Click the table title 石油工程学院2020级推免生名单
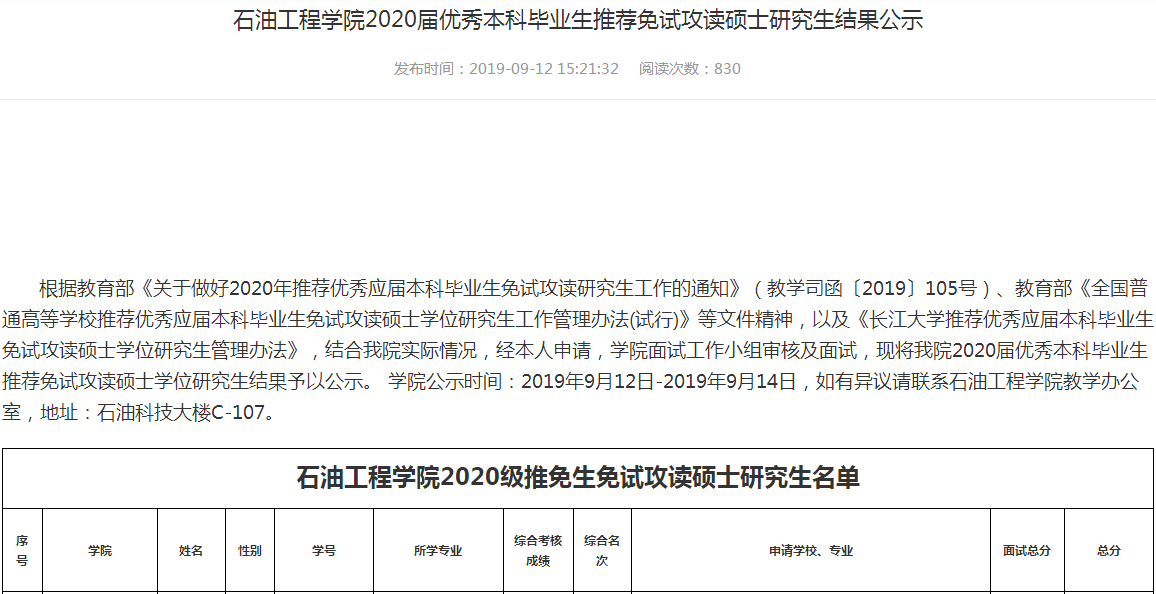Image resolution: width=1156 pixels, height=594 pixels. (x=578, y=478)
